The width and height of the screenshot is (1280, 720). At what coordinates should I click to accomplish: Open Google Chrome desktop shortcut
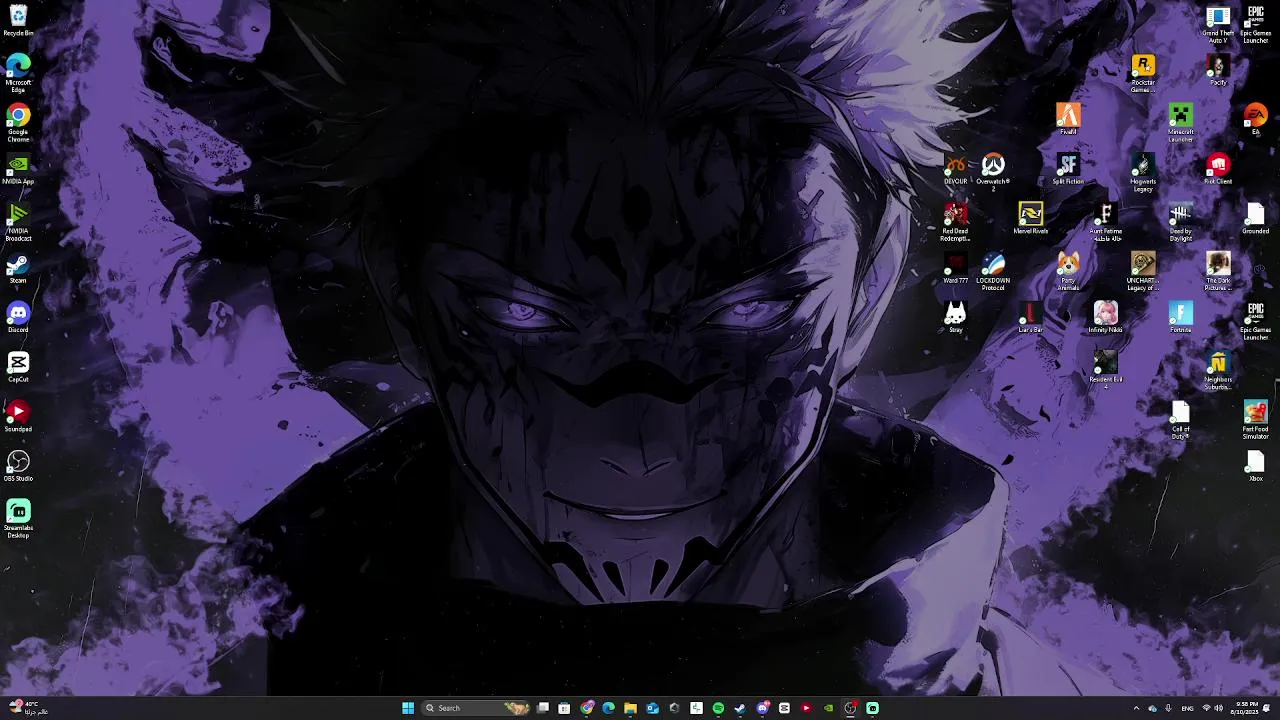(18, 123)
